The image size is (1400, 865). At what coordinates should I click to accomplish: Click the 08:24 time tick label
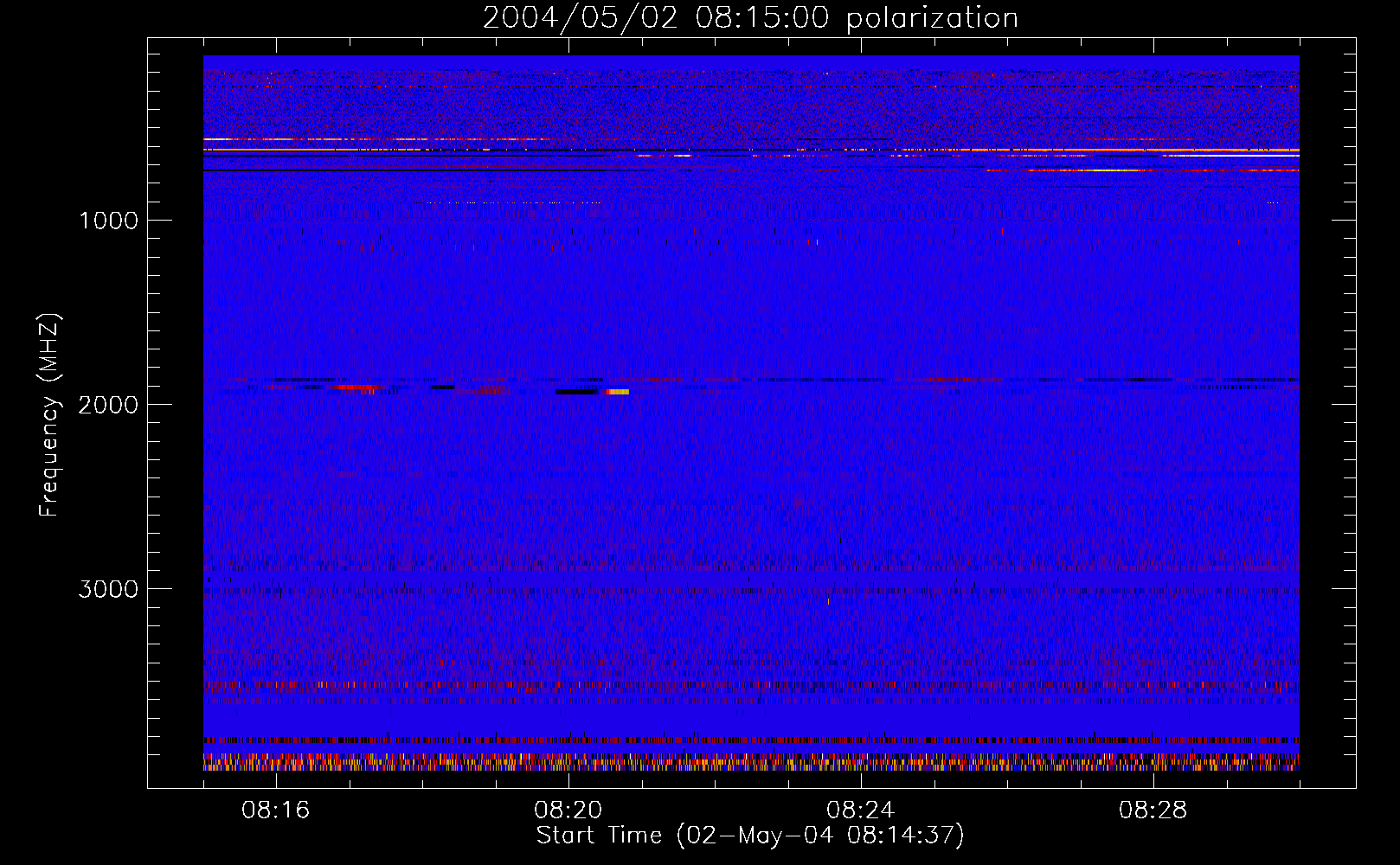point(860,811)
